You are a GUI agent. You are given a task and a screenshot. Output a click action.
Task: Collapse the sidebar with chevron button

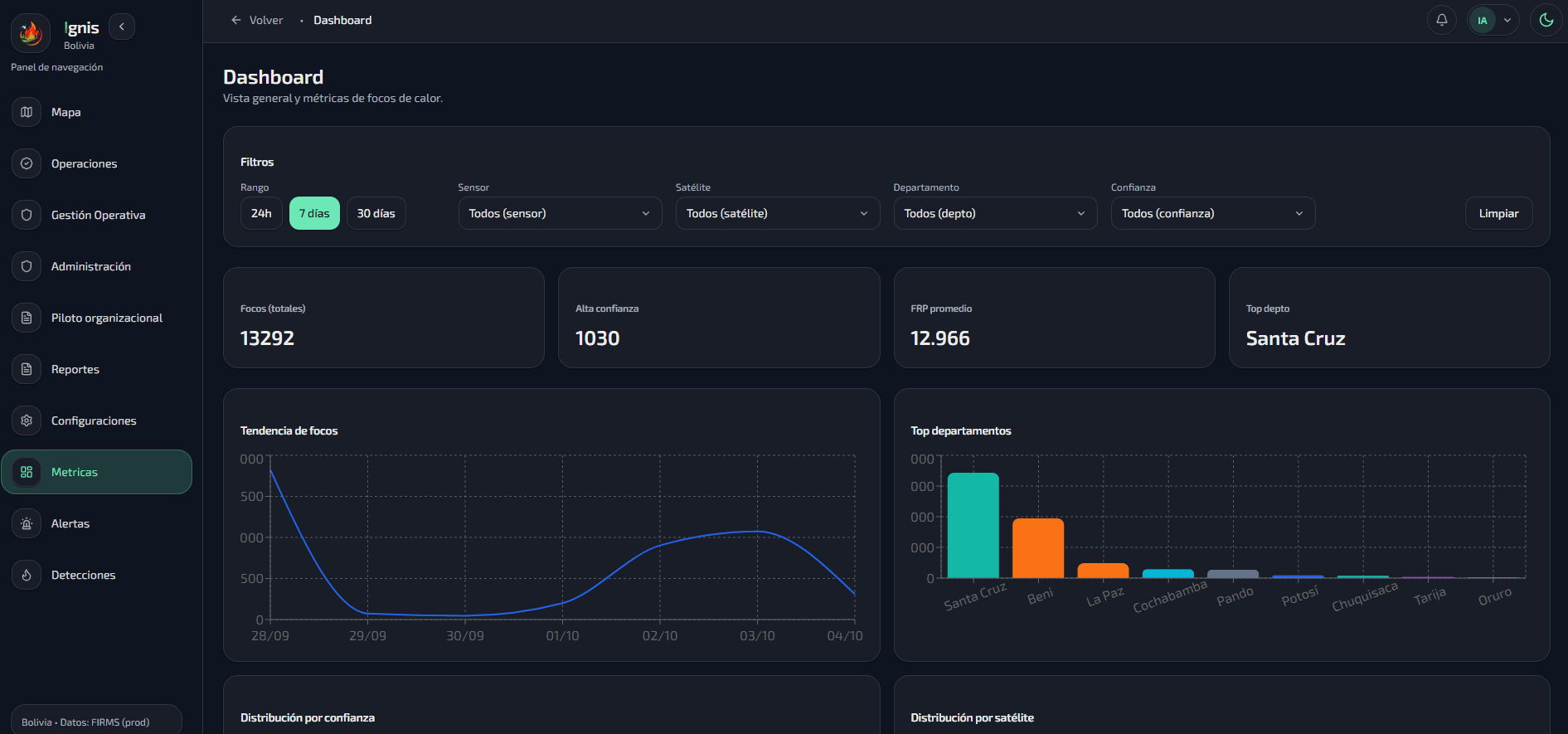(x=122, y=27)
